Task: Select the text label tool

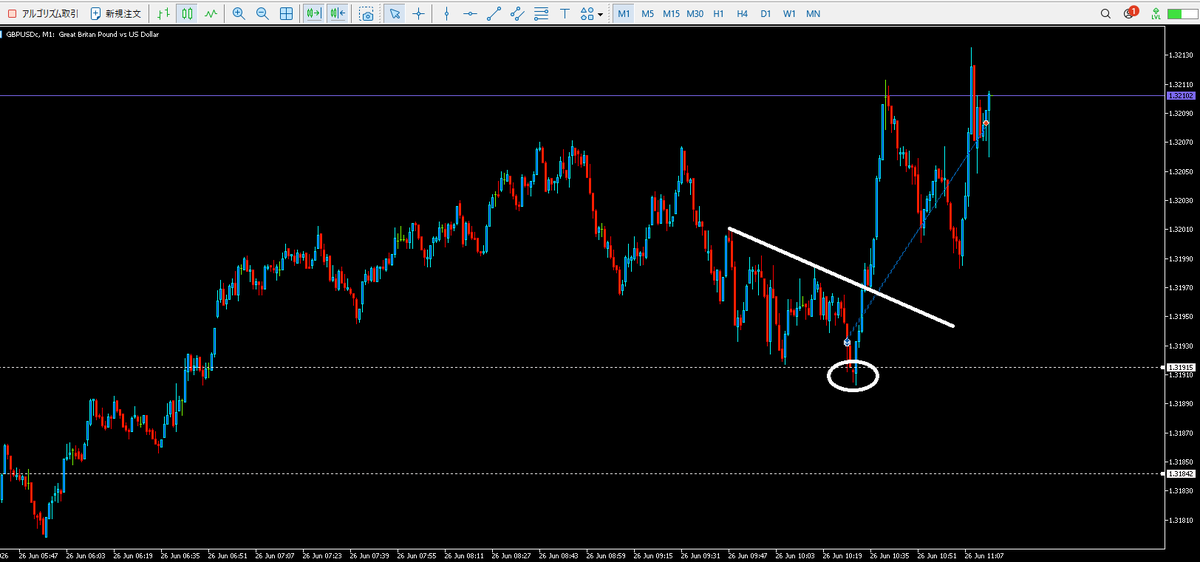Action: [x=564, y=14]
